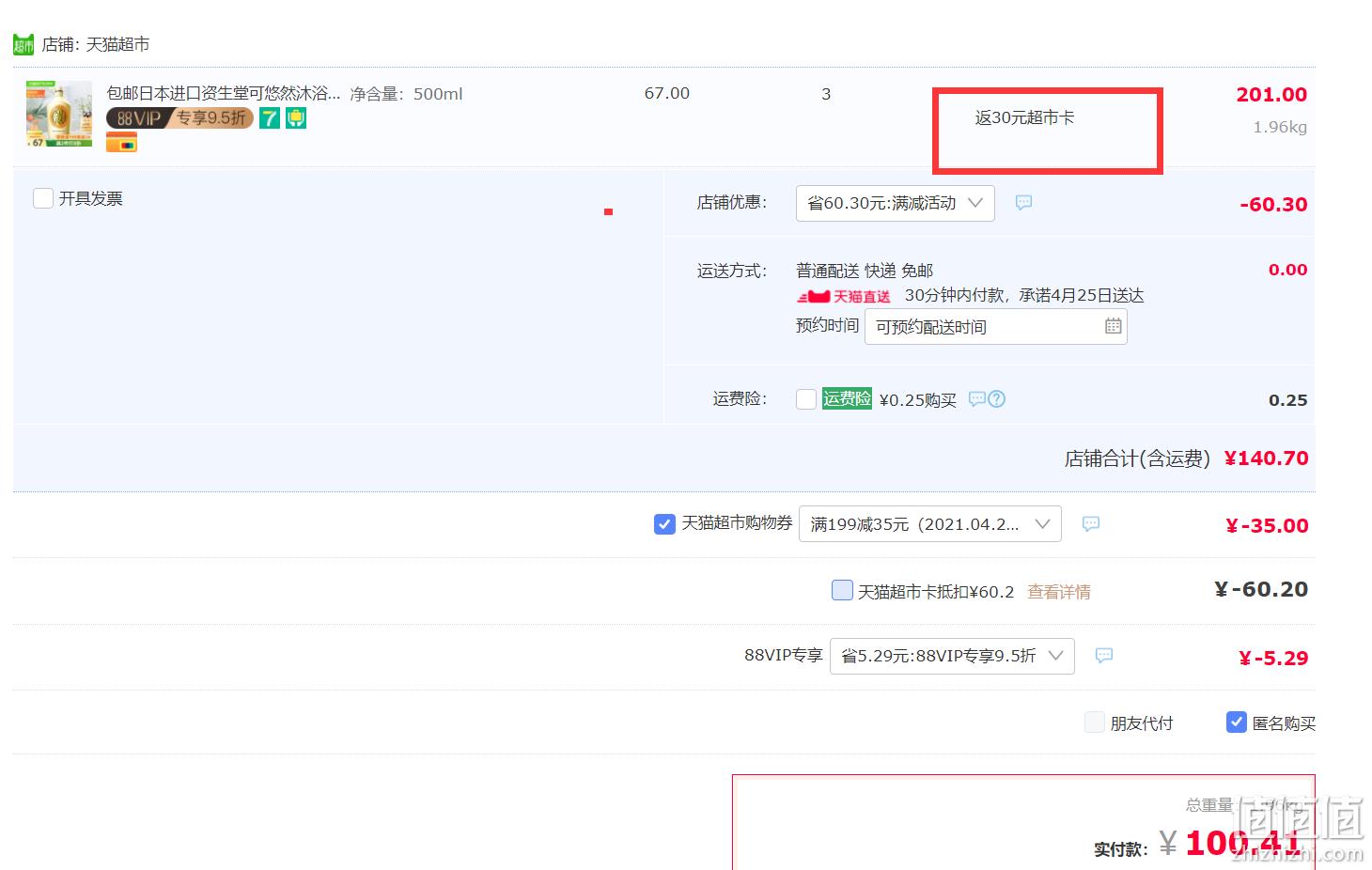Check the 开具发票 invoice checkbox
The height and width of the screenshot is (870, 1372).
click(x=42, y=198)
